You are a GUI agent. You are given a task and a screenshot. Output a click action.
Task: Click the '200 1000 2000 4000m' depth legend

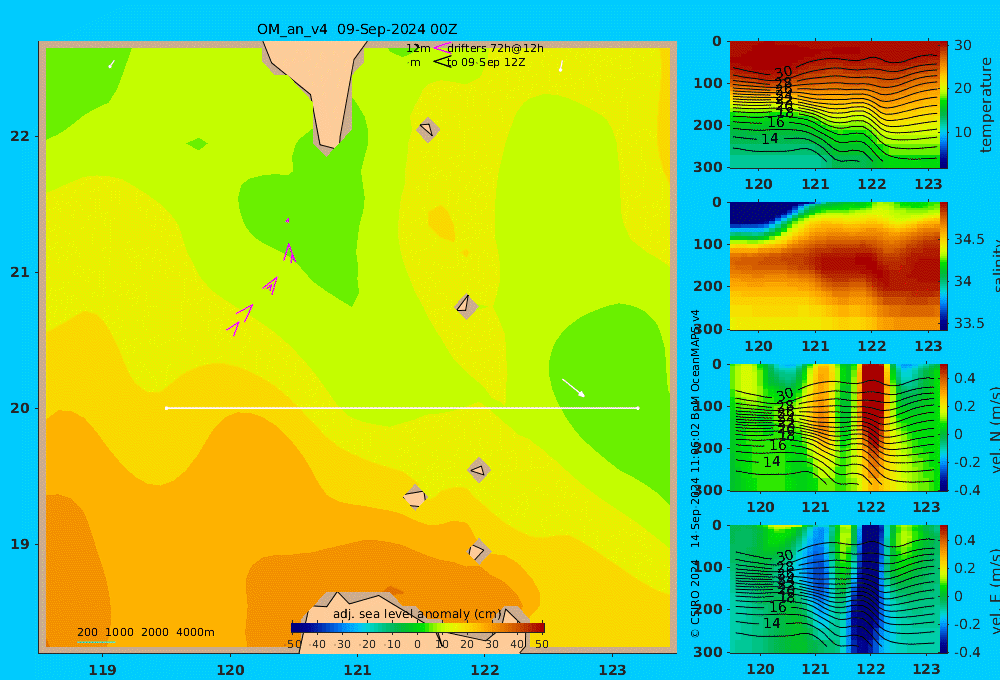(146, 632)
